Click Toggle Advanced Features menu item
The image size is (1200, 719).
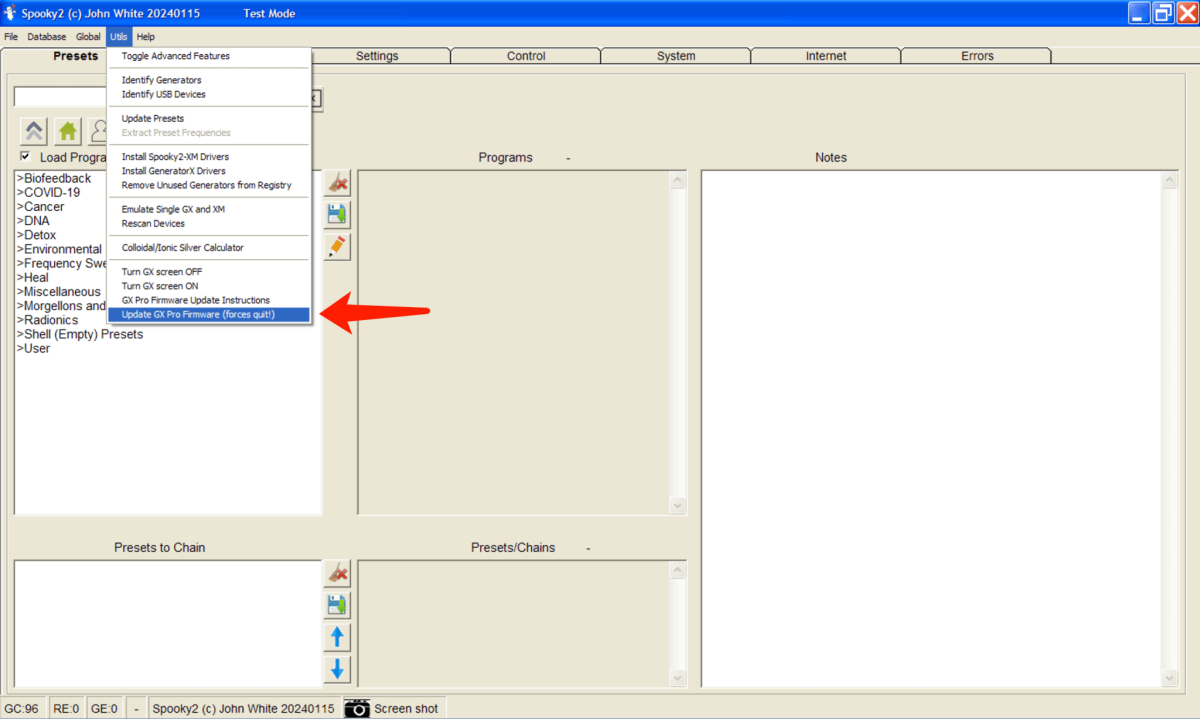point(176,56)
